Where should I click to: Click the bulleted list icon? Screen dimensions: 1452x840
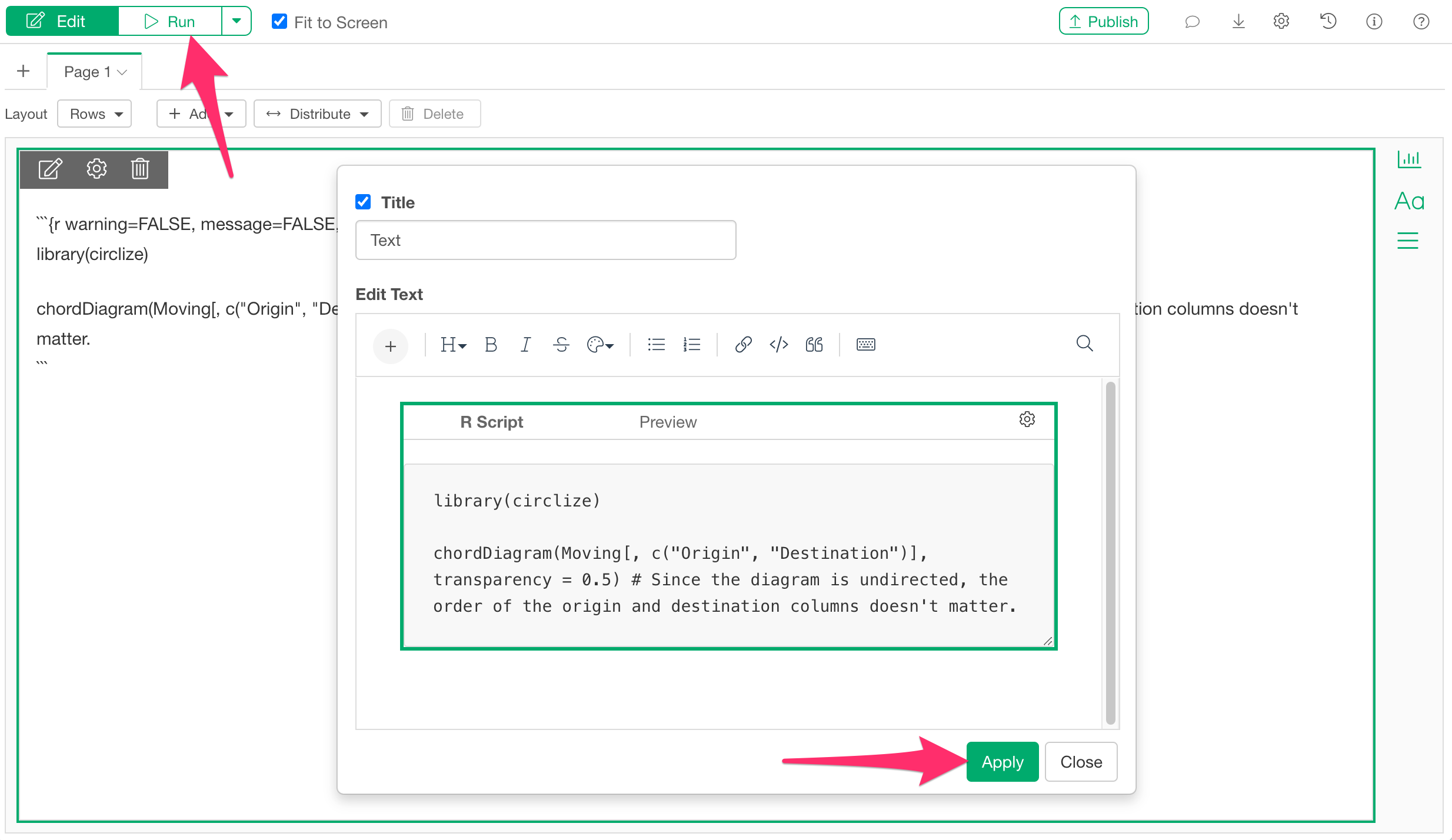(x=656, y=345)
